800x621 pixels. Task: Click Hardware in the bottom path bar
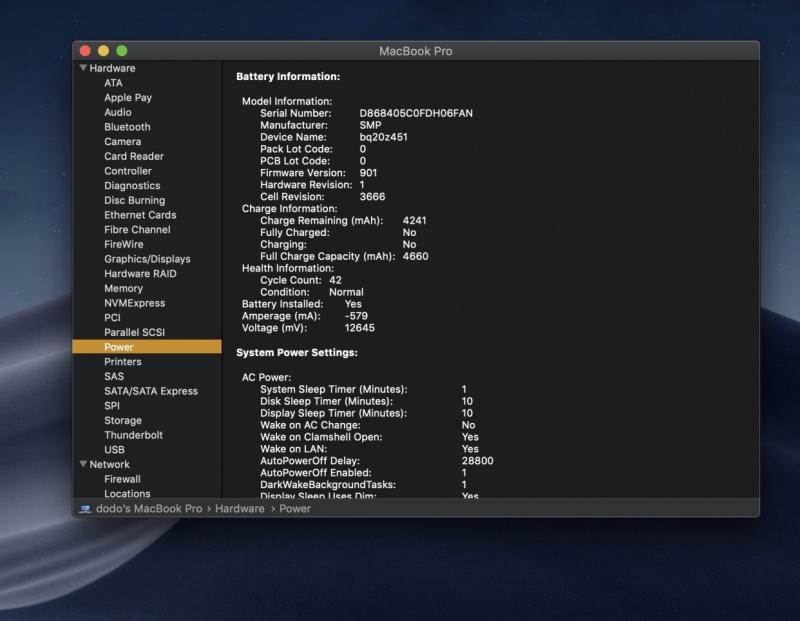240,509
